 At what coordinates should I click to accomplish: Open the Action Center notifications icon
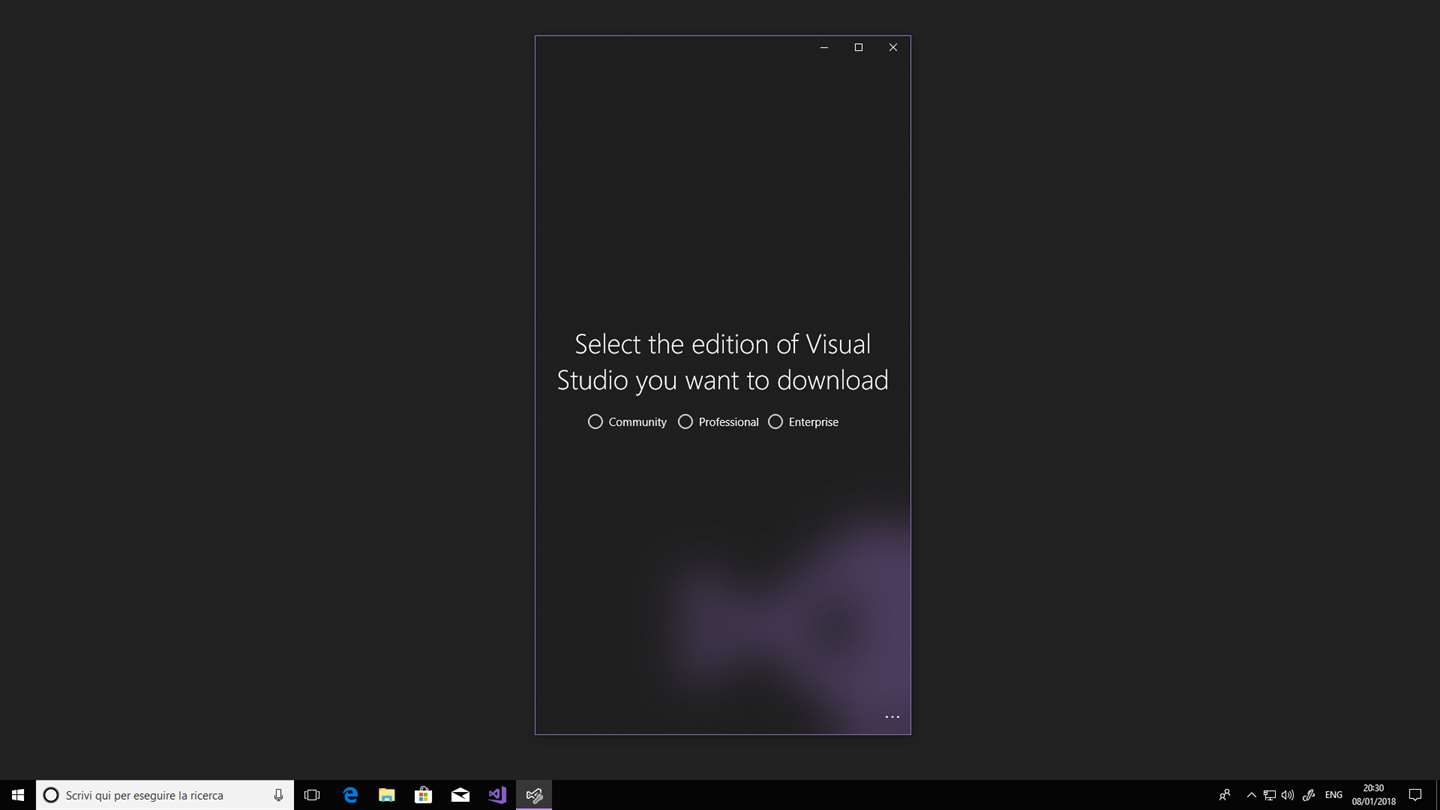pyautogui.click(x=1415, y=795)
